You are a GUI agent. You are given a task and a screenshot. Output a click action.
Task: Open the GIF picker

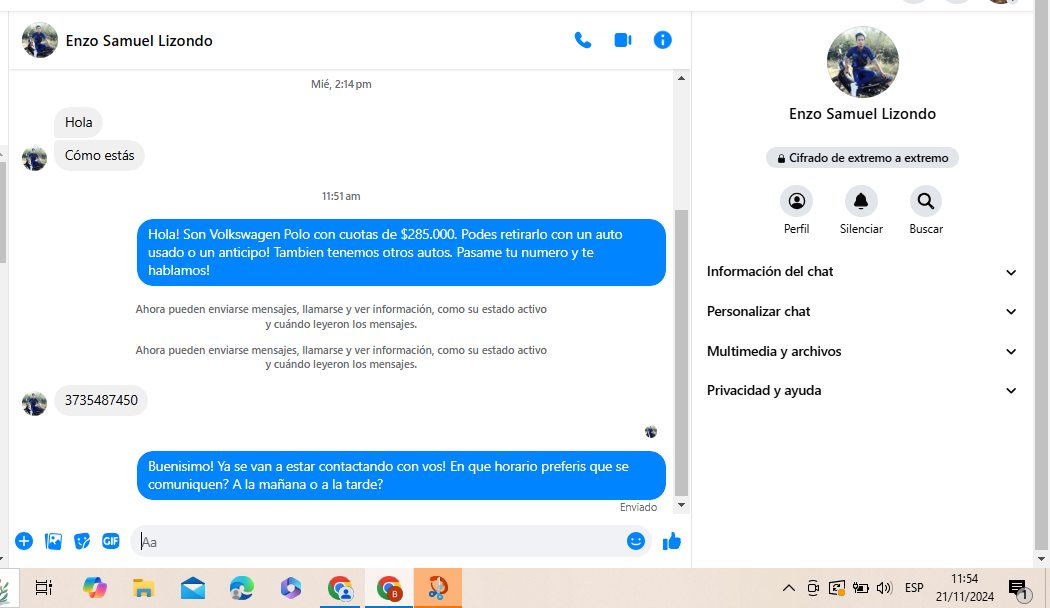pos(110,541)
